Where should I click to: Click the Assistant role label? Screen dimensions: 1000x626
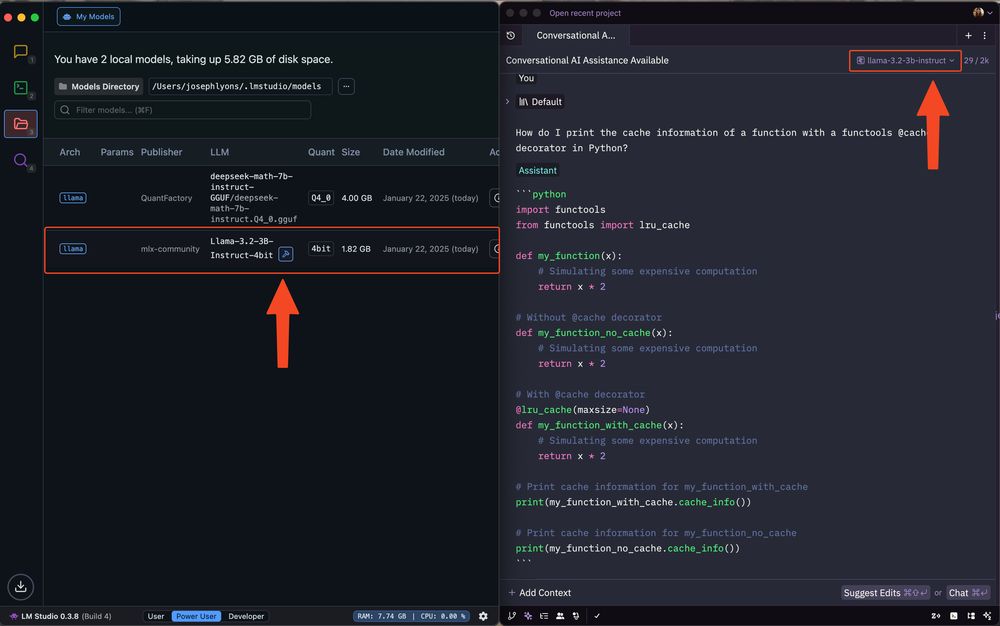tap(537, 170)
